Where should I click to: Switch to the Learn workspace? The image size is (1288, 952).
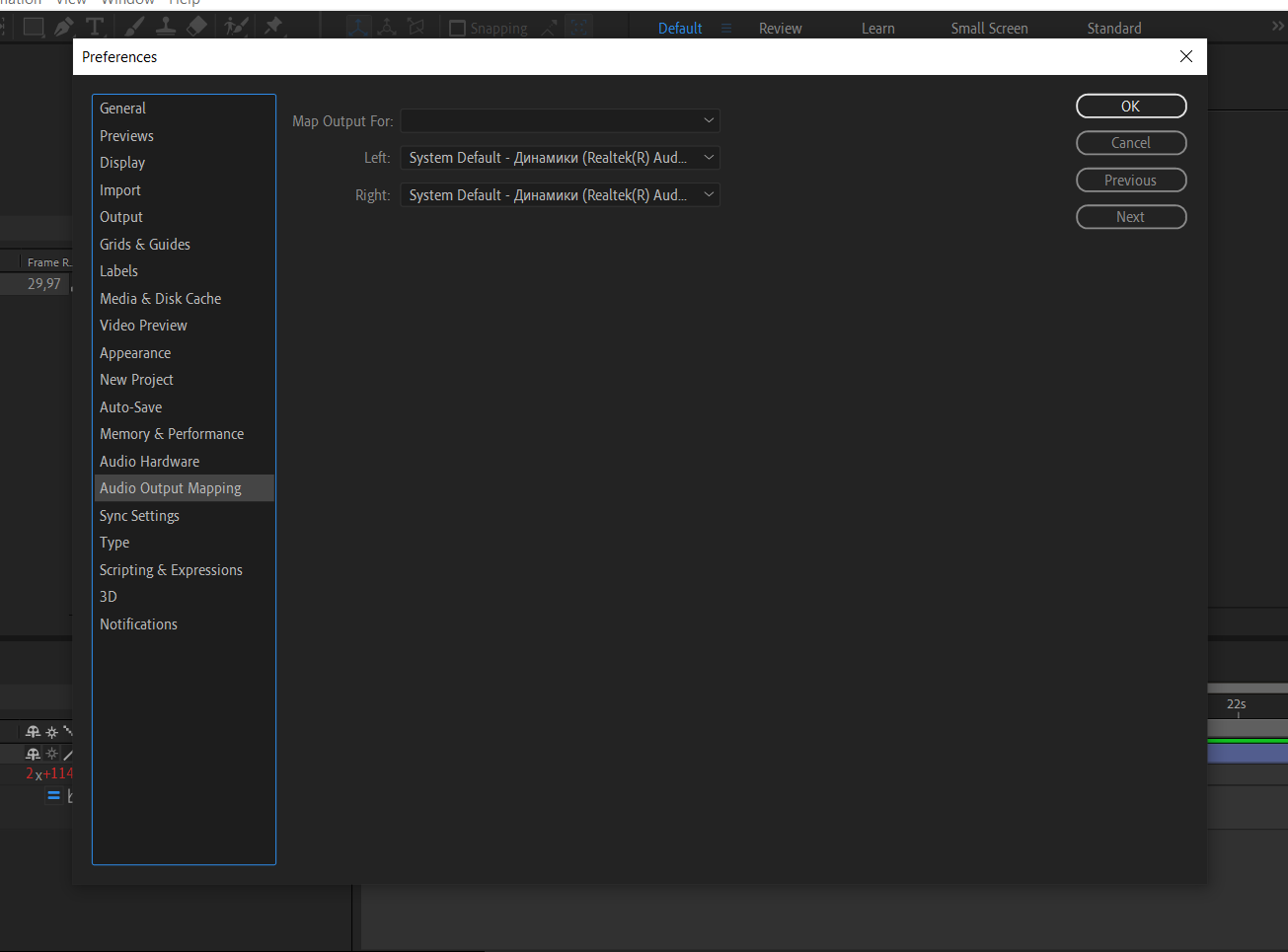877,28
